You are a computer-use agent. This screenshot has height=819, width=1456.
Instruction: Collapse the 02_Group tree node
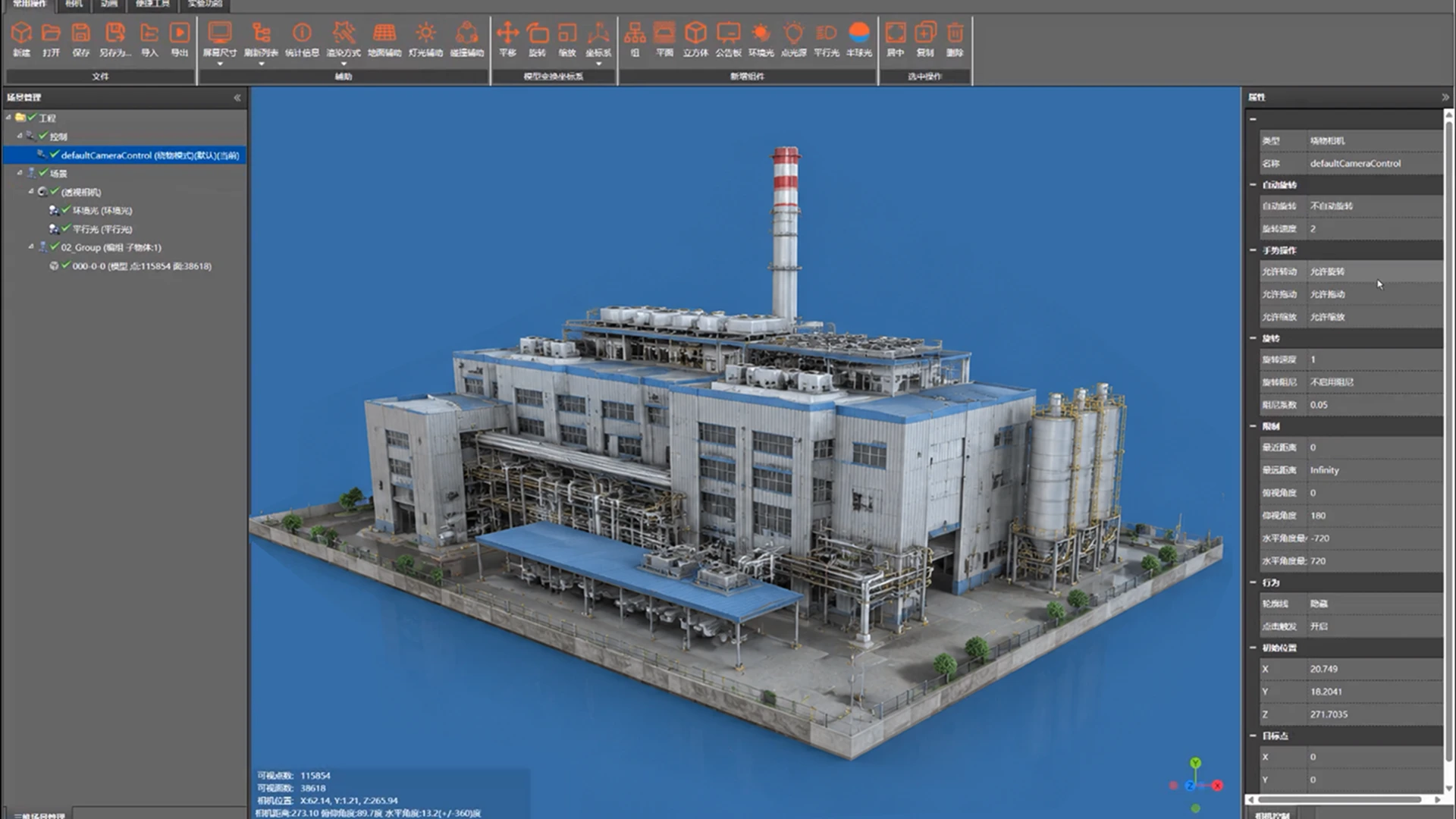pos(31,247)
